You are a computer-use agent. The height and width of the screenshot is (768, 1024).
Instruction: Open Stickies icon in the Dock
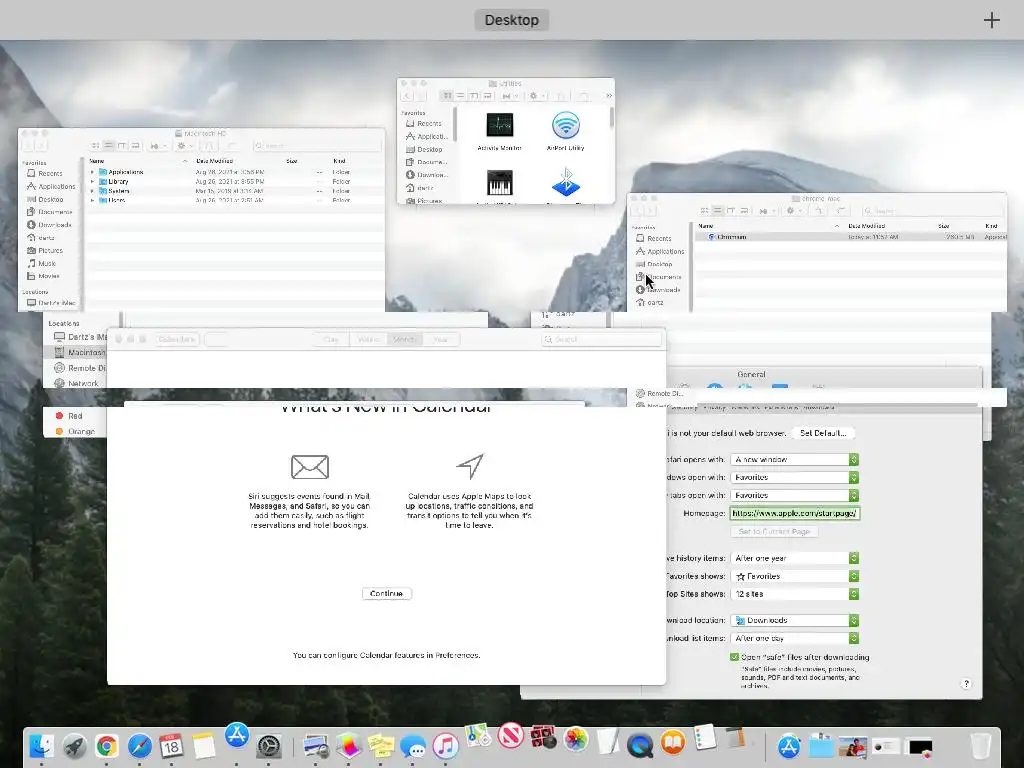pyautogui.click(x=381, y=745)
